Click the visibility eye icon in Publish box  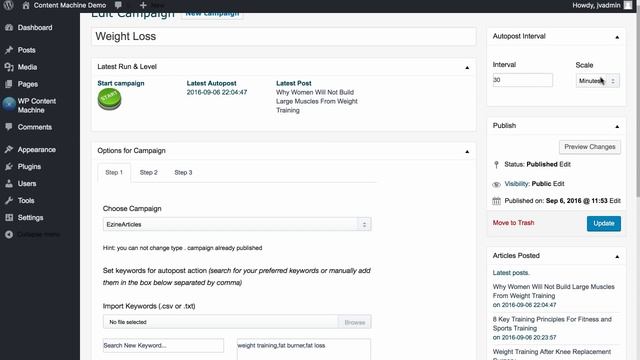496,184
